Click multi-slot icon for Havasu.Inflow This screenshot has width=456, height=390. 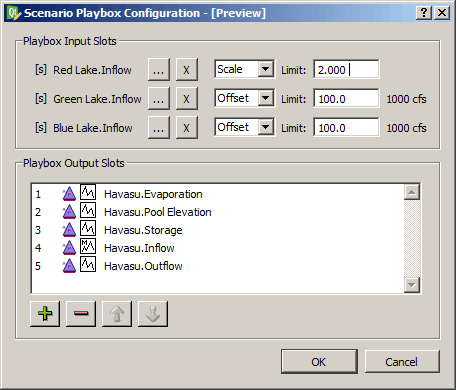coord(88,247)
